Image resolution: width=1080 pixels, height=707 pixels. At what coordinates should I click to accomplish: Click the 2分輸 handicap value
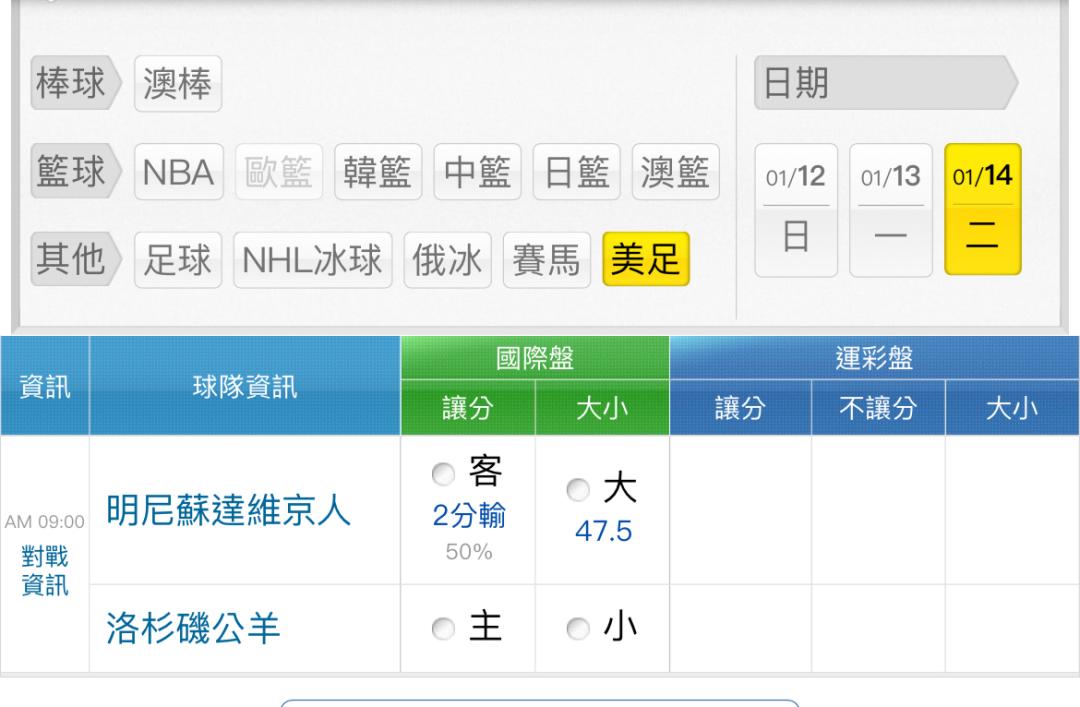tap(468, 515)
